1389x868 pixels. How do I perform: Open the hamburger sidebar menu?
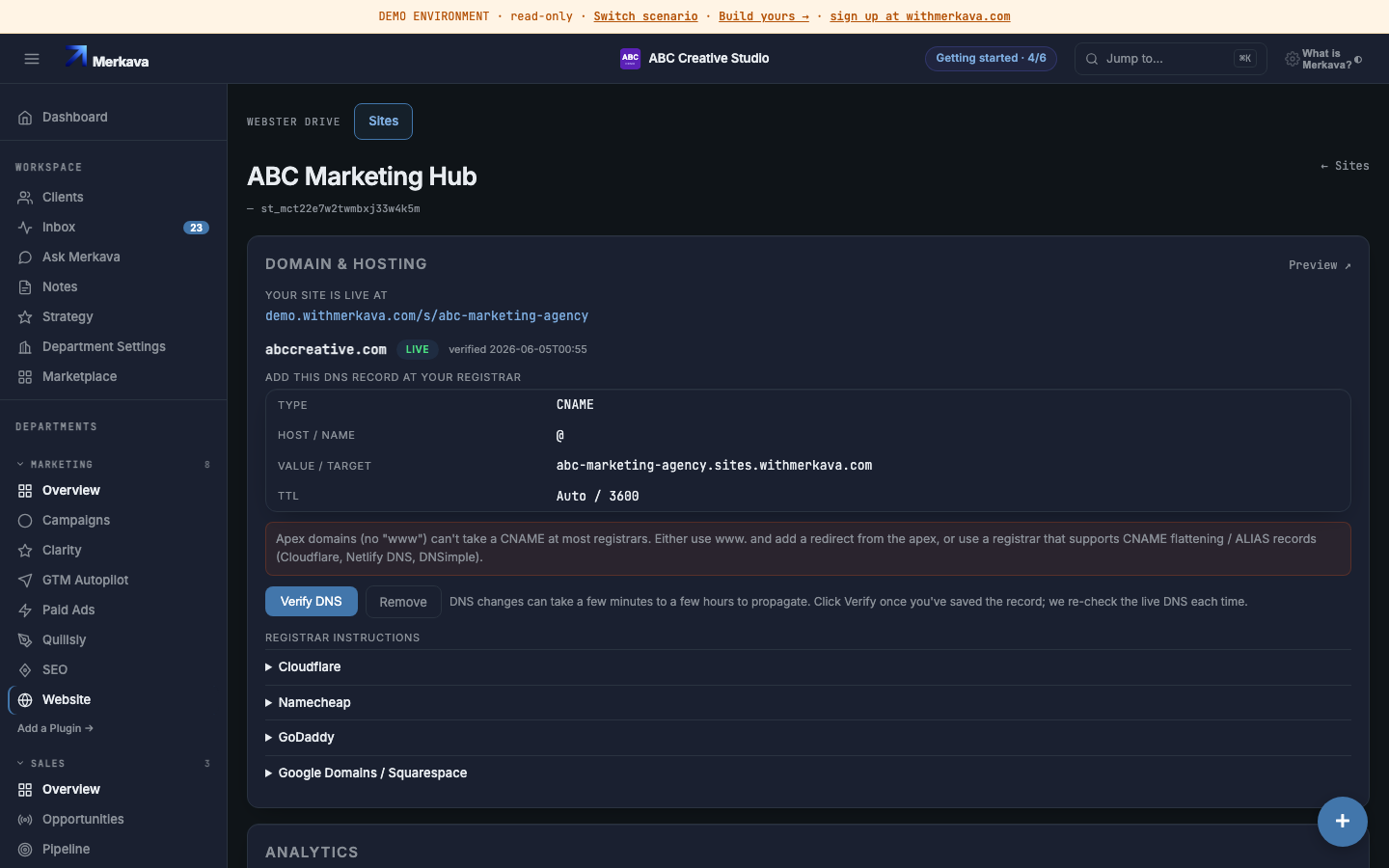pos(32,59)
